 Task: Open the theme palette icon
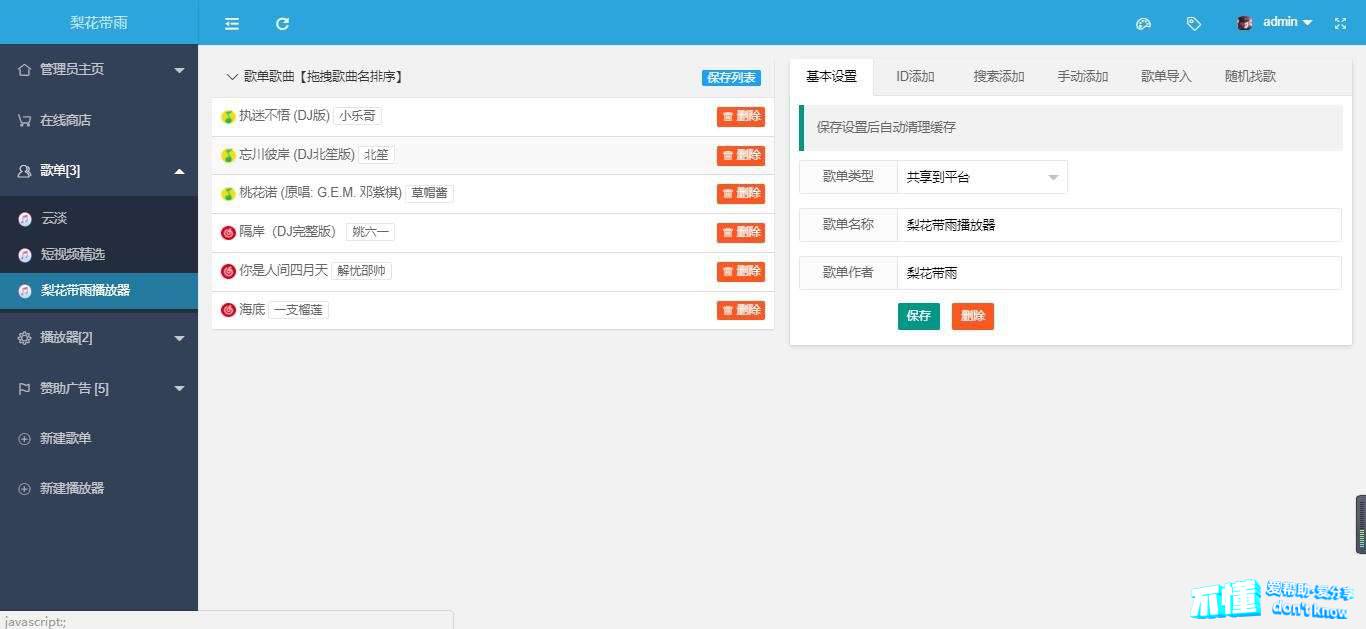point(1144,23)
